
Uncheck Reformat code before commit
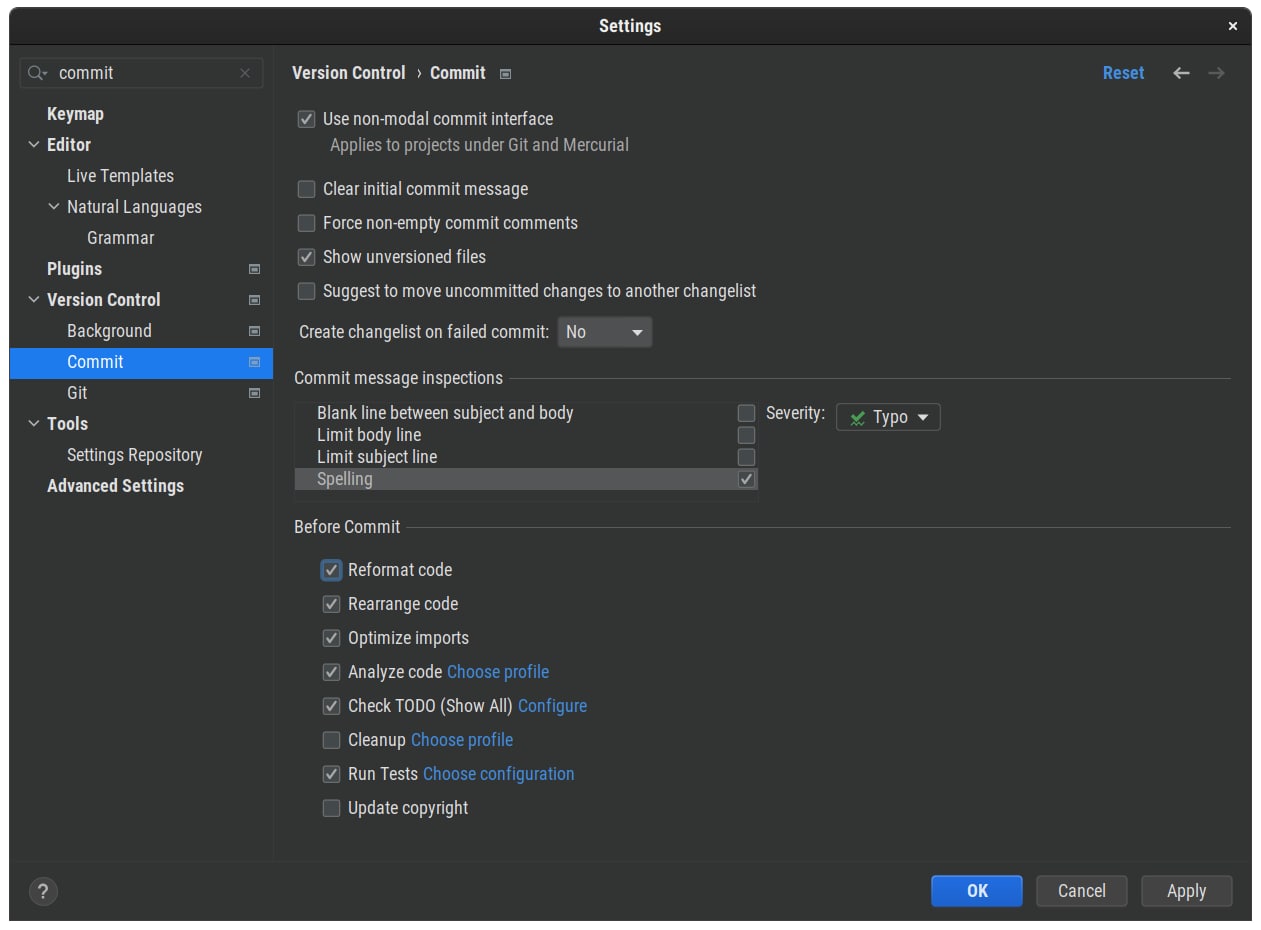pos(331,570)
